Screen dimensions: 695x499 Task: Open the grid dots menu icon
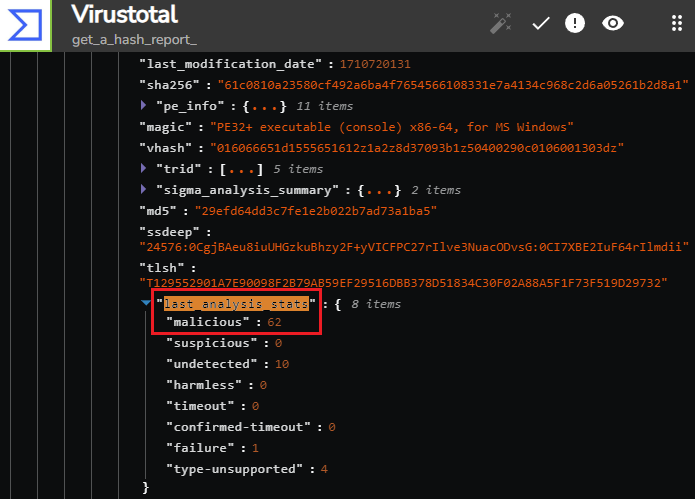click(x=676, y=23)
